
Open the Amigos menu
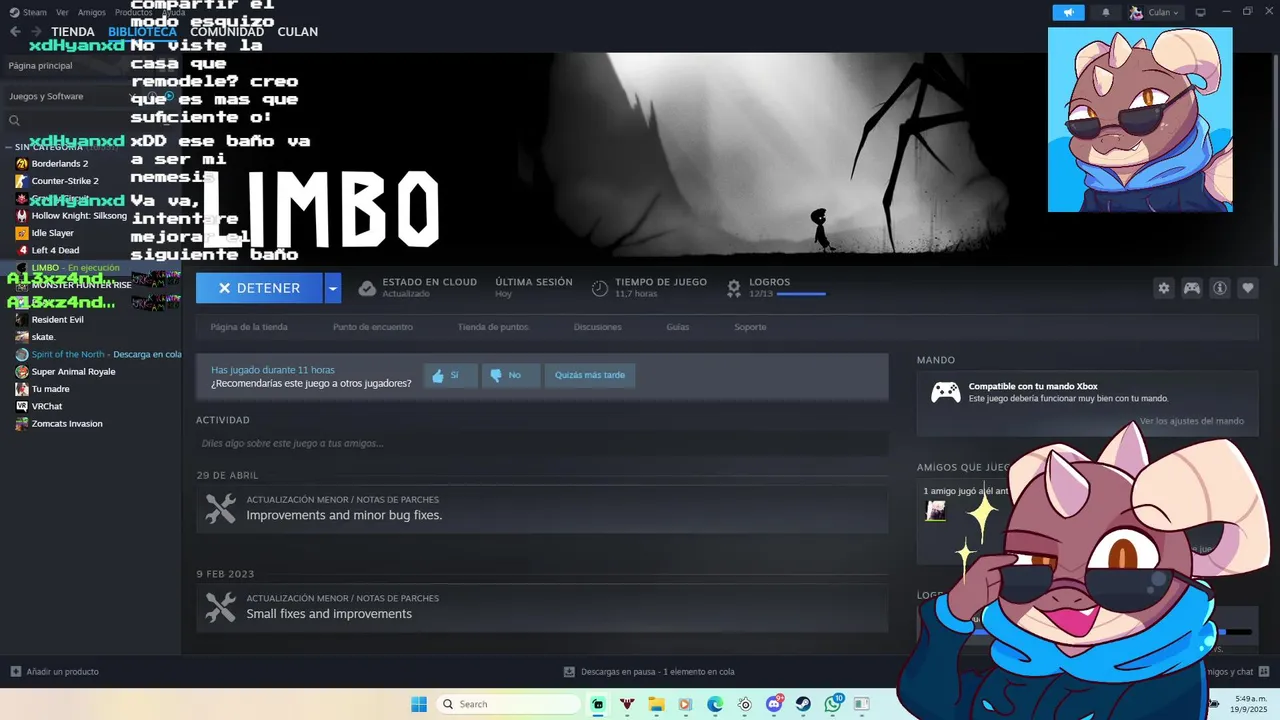92,12
